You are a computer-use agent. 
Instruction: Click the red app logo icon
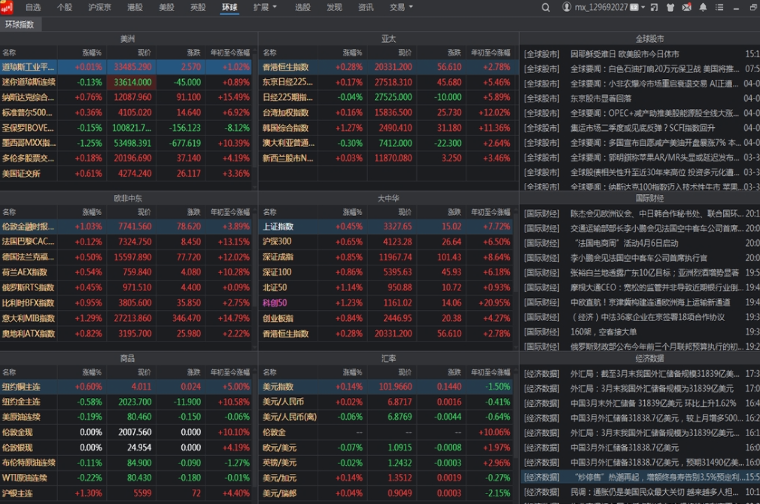7,6
